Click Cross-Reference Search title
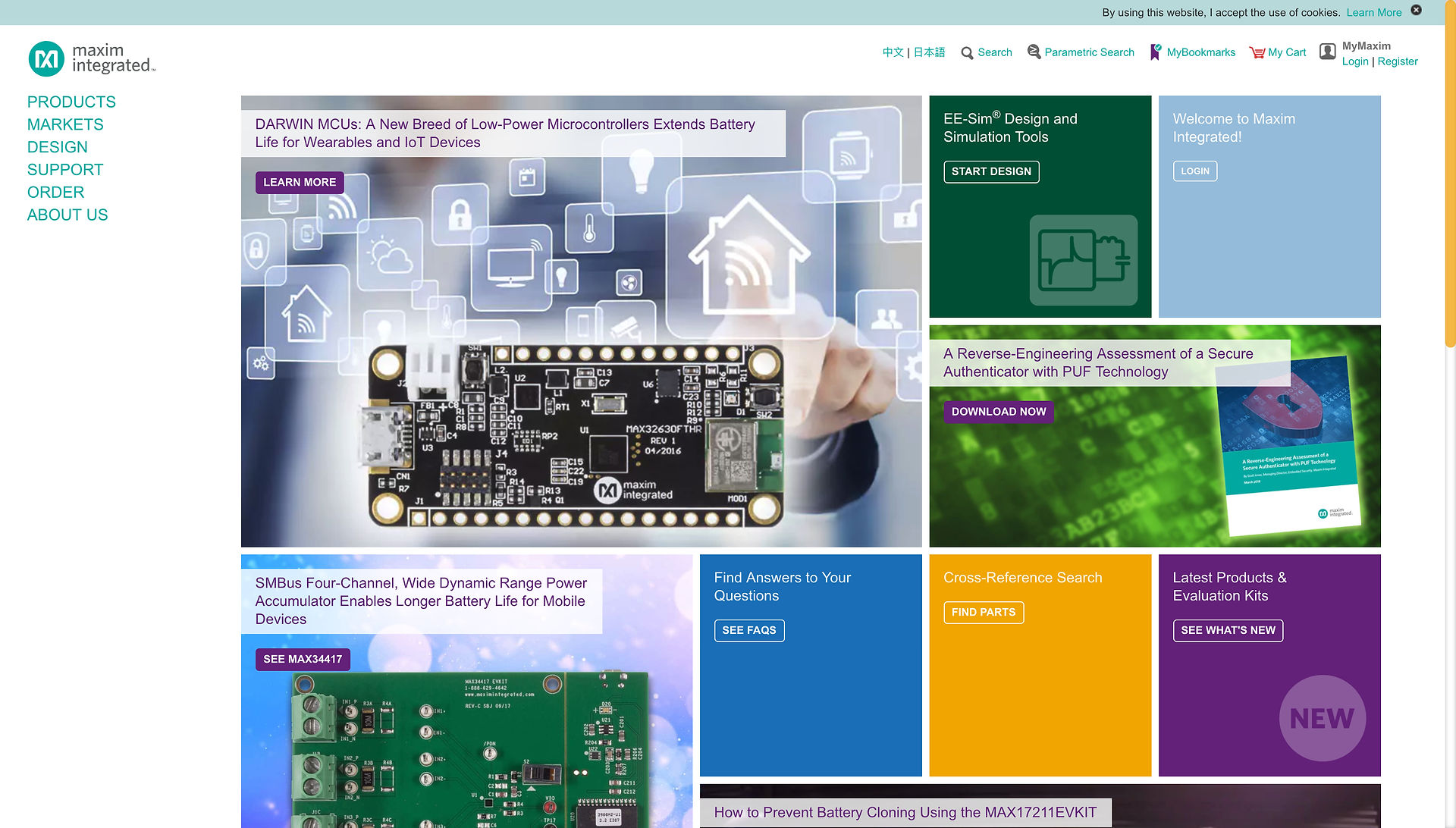Viewport: 1456px width, 828px height. click(1023, 578)
